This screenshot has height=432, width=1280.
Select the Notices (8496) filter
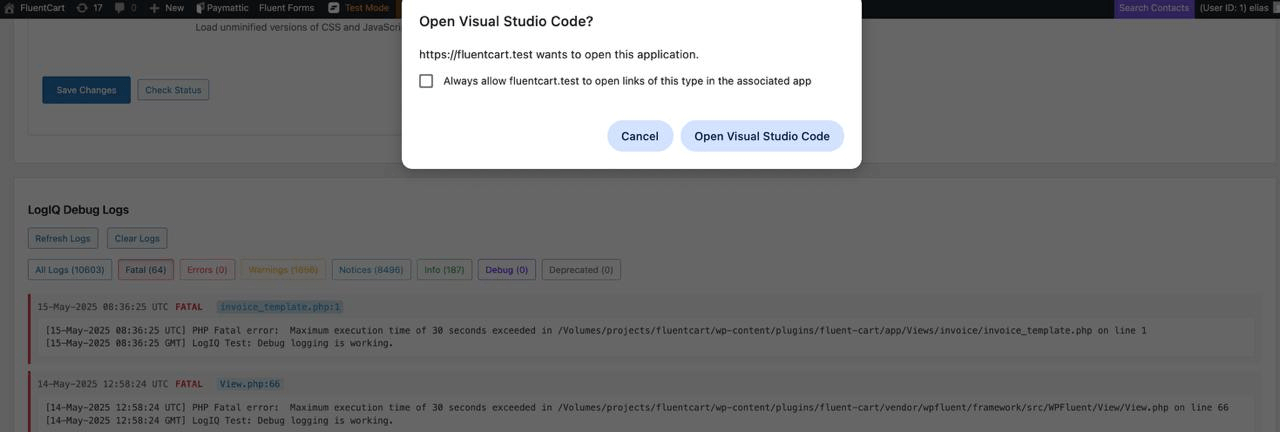[371, 269]
